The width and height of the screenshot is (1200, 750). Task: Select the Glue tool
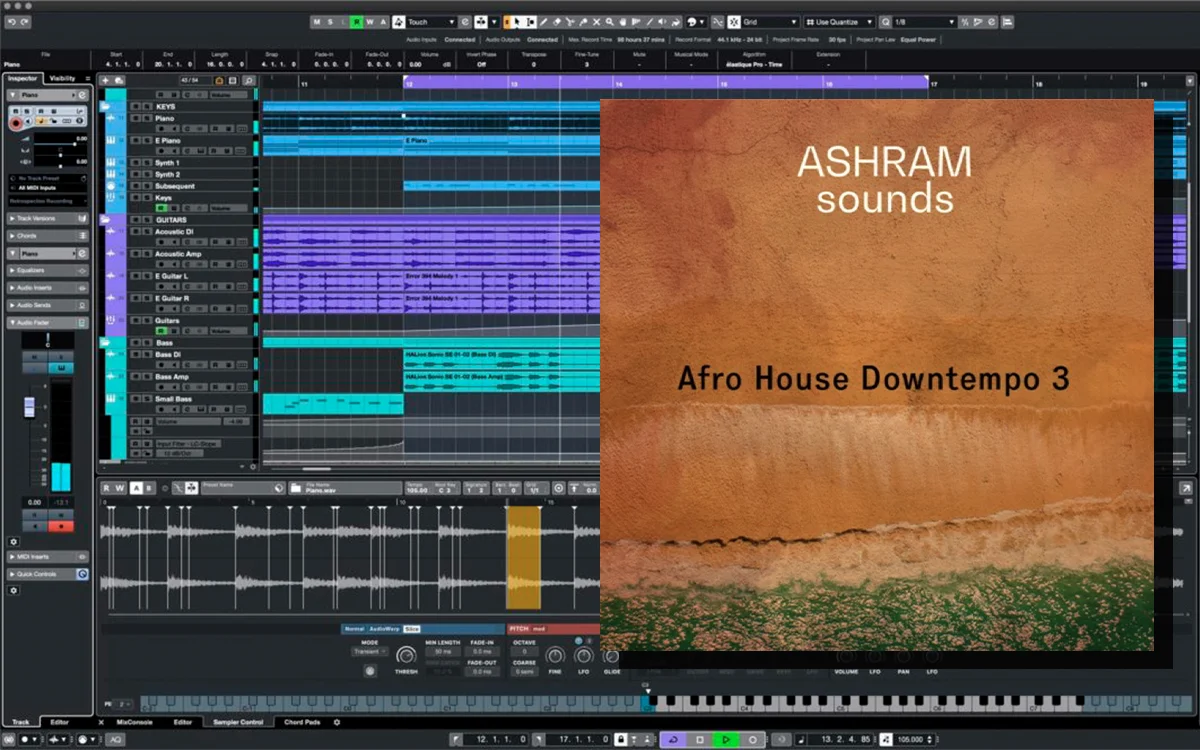[x=583, y=22]
